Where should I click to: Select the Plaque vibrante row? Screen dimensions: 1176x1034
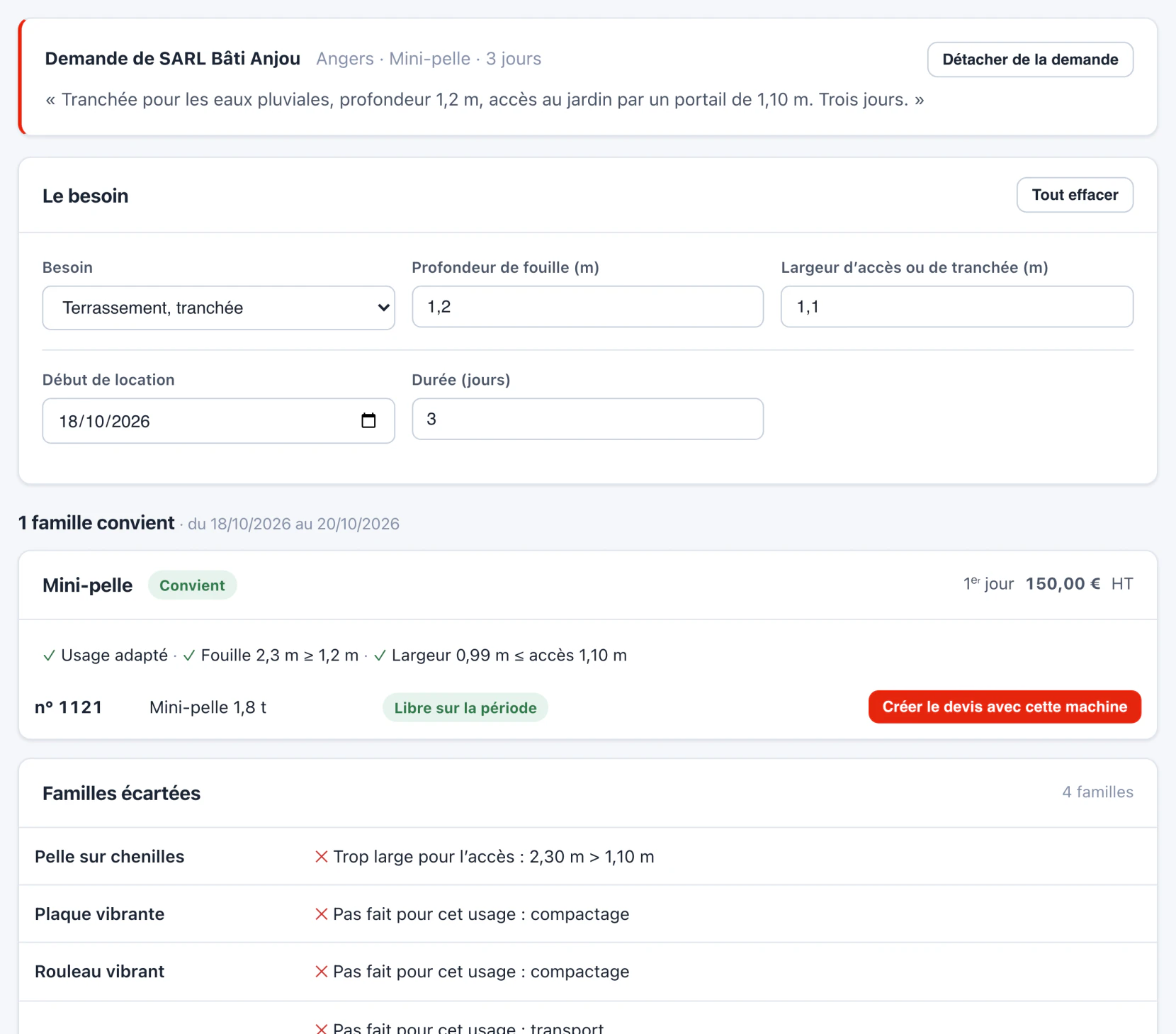coord(587,914)
